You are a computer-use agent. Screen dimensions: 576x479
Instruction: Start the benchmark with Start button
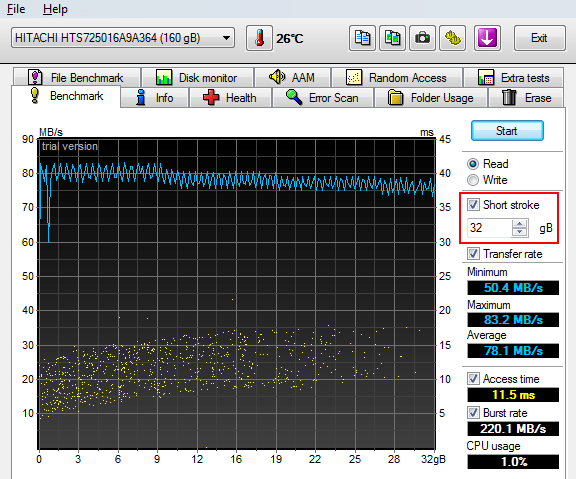(507, 131)
